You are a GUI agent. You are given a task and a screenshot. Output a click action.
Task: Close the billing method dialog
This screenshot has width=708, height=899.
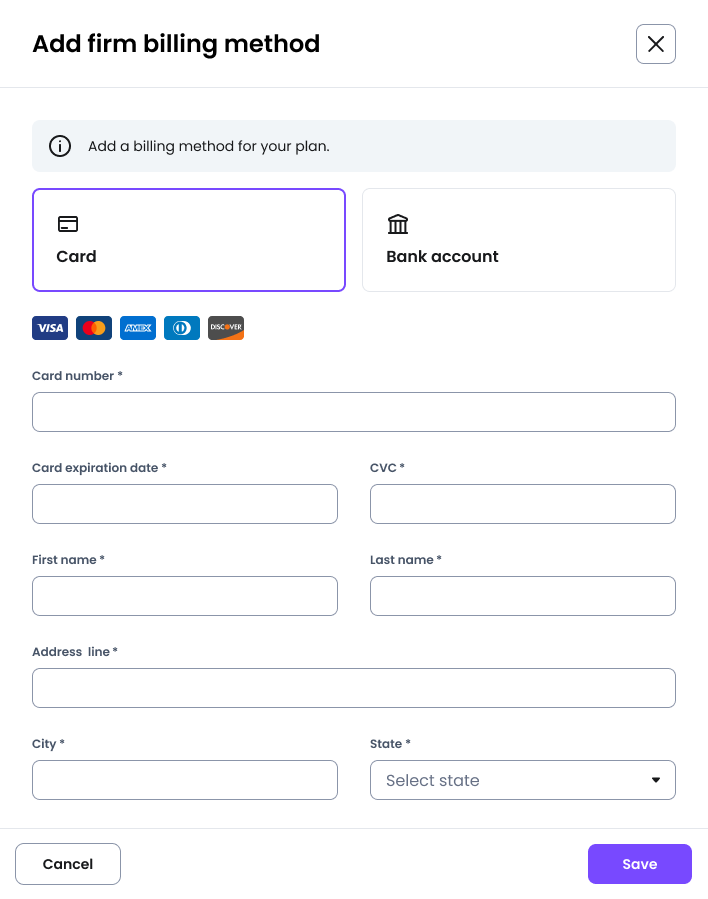656,44
